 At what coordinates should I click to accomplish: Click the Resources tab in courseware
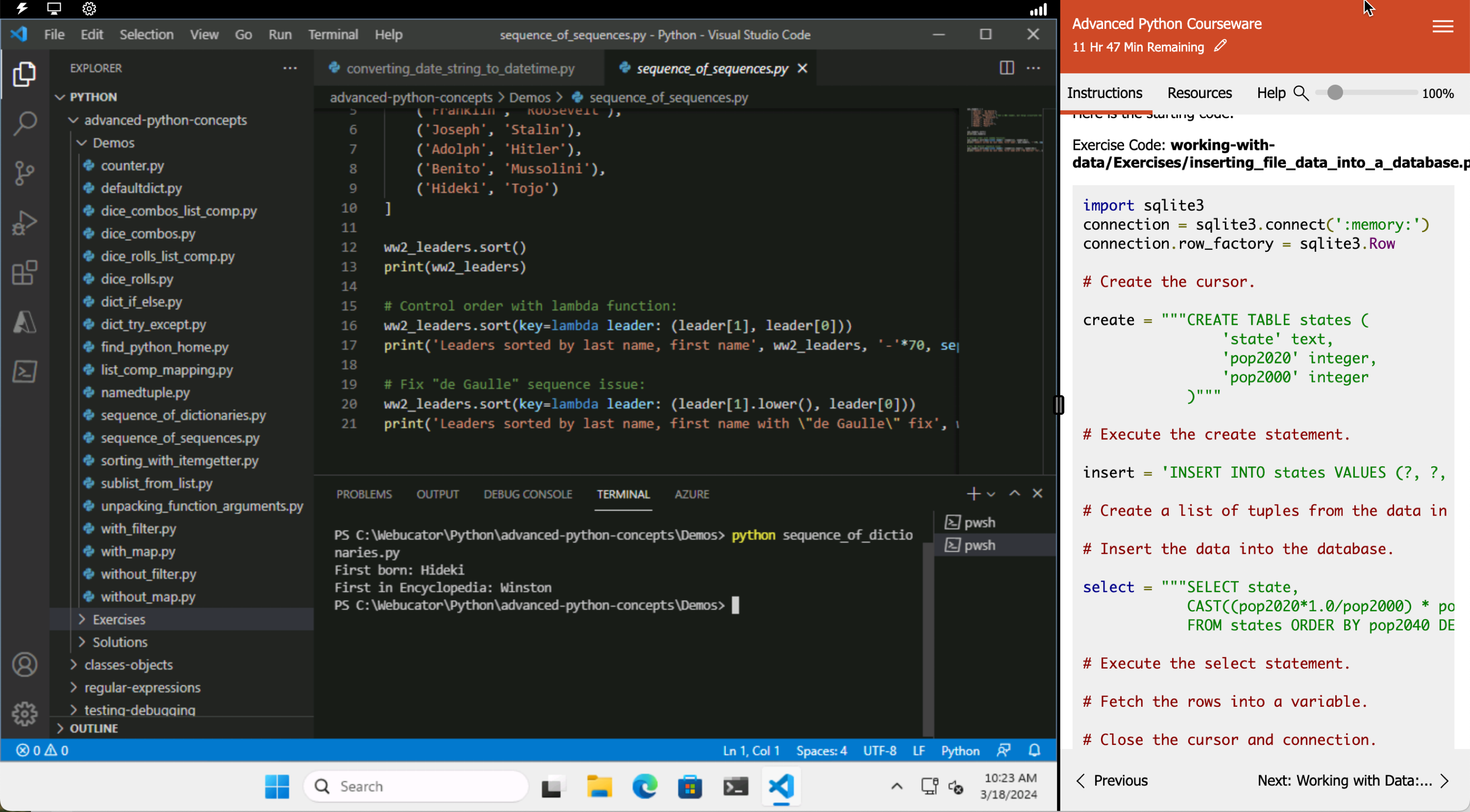[1199, 93]
